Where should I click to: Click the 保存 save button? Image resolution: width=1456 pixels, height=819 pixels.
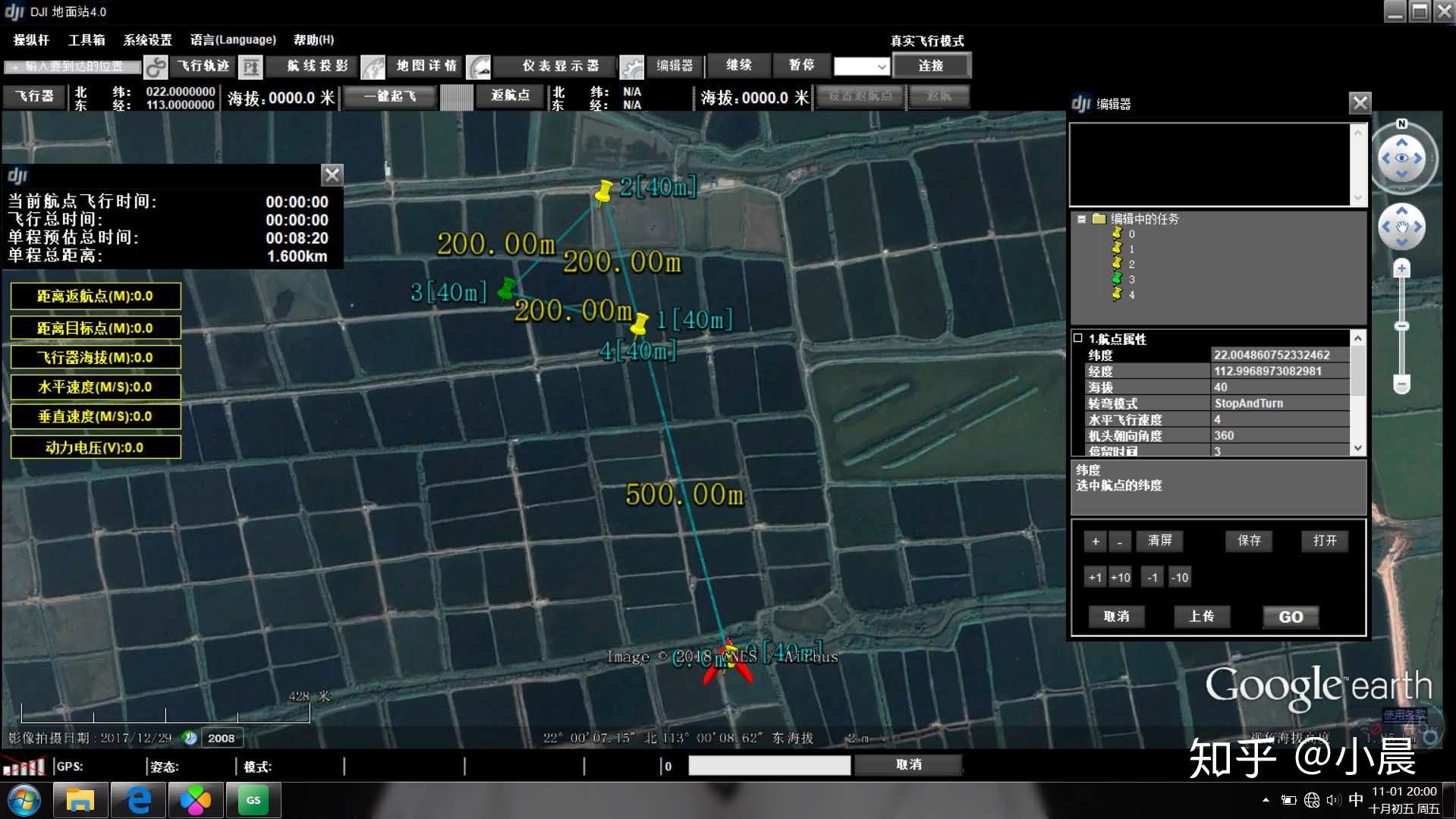[1249, 541]
